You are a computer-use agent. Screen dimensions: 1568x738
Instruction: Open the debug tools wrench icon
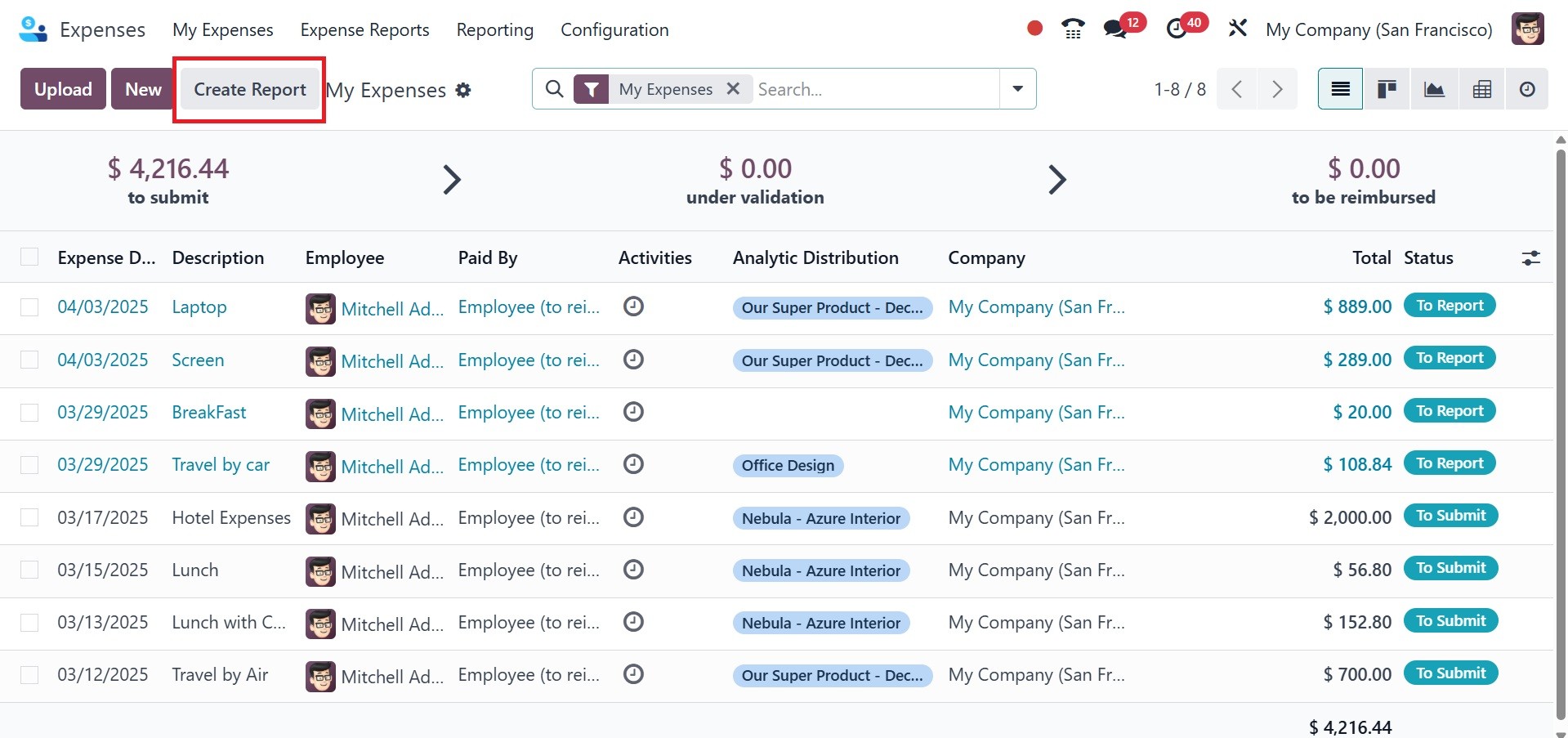[x=1237, y=29]
